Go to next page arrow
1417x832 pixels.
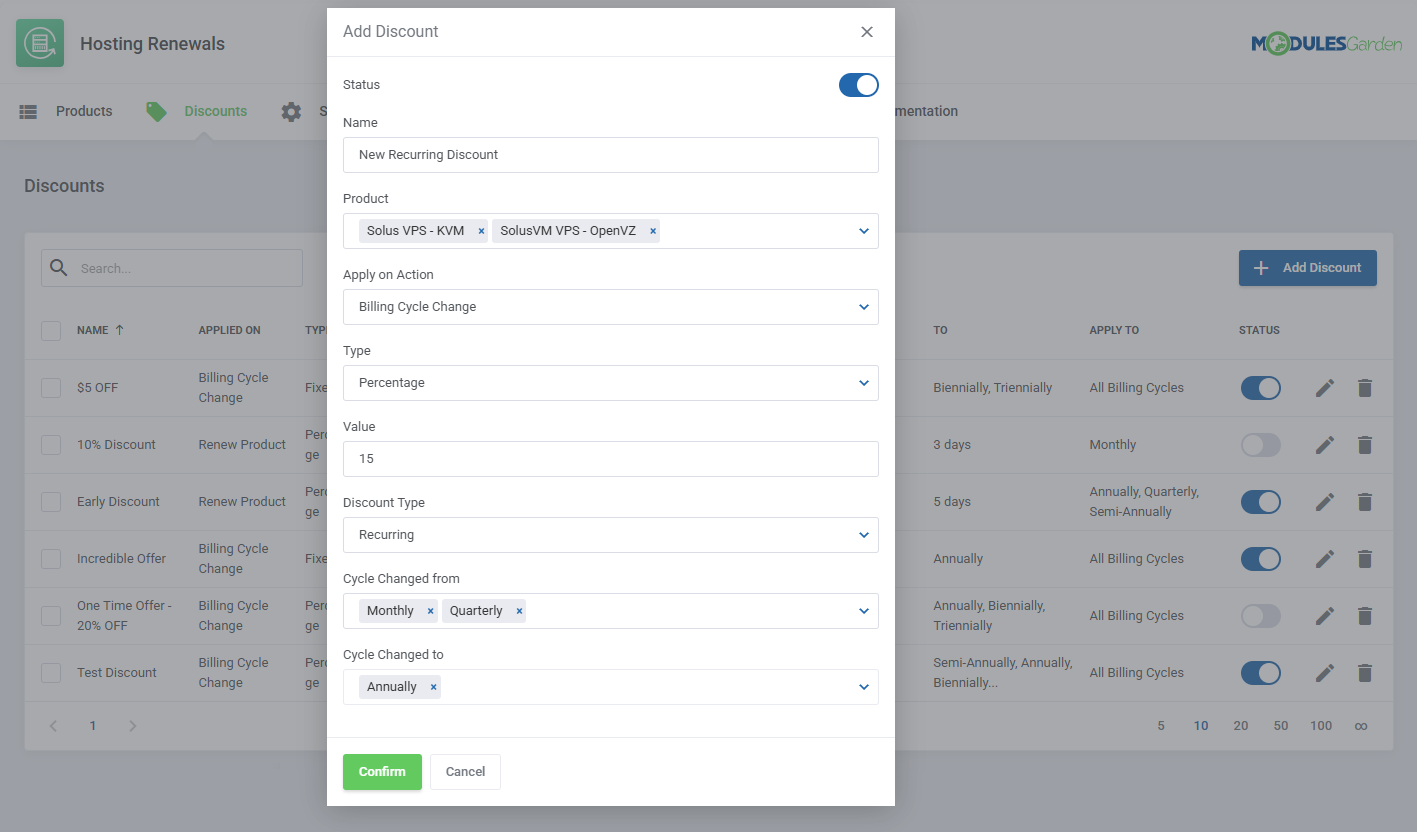pyautogui.click(x=132, y=726)
